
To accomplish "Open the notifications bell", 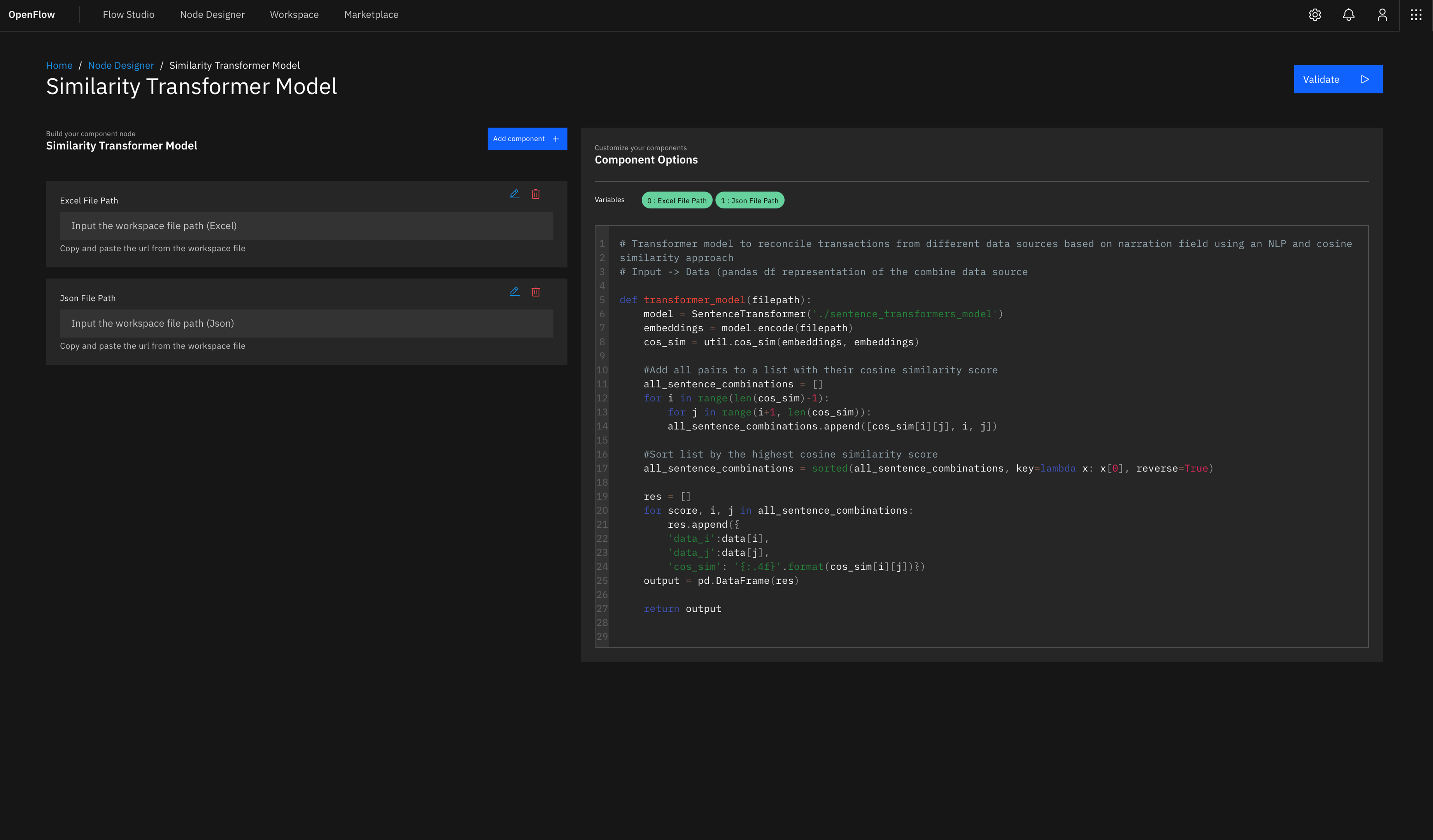I will pyautogui.click(x=1348, y=15).
